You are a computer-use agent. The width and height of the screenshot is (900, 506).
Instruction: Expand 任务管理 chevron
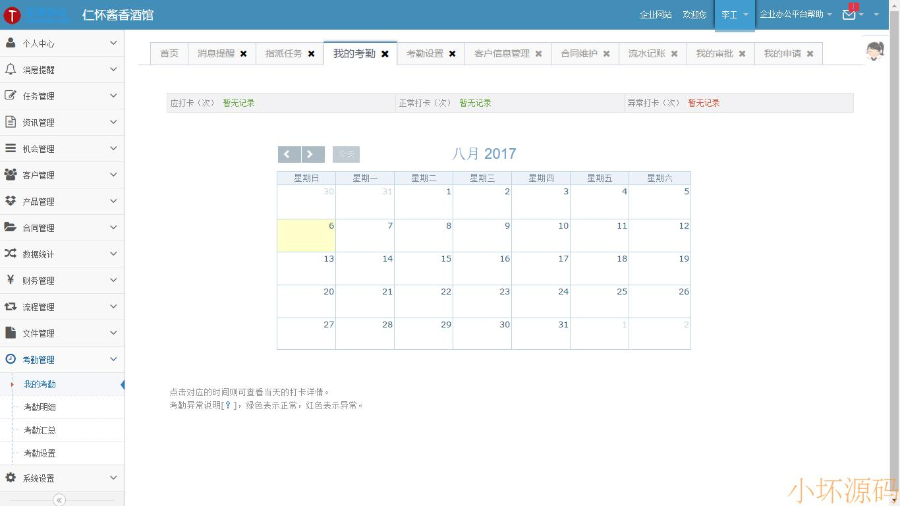point(113,95)
